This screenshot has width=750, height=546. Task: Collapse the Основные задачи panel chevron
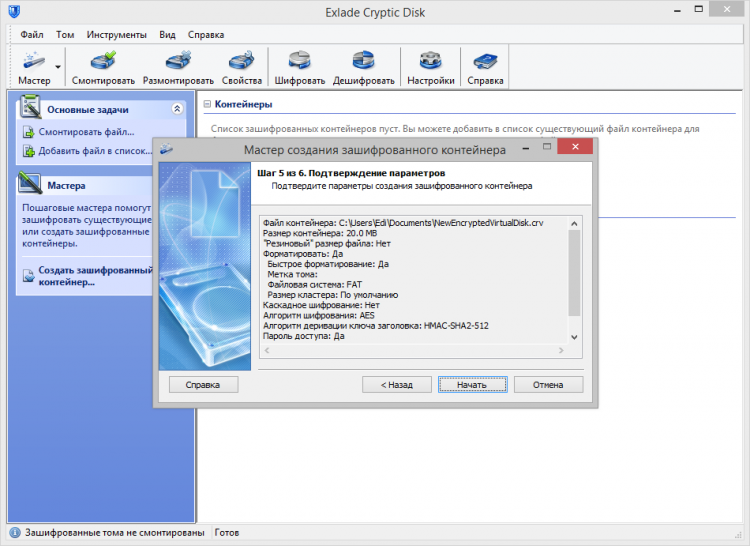[177, 109]
